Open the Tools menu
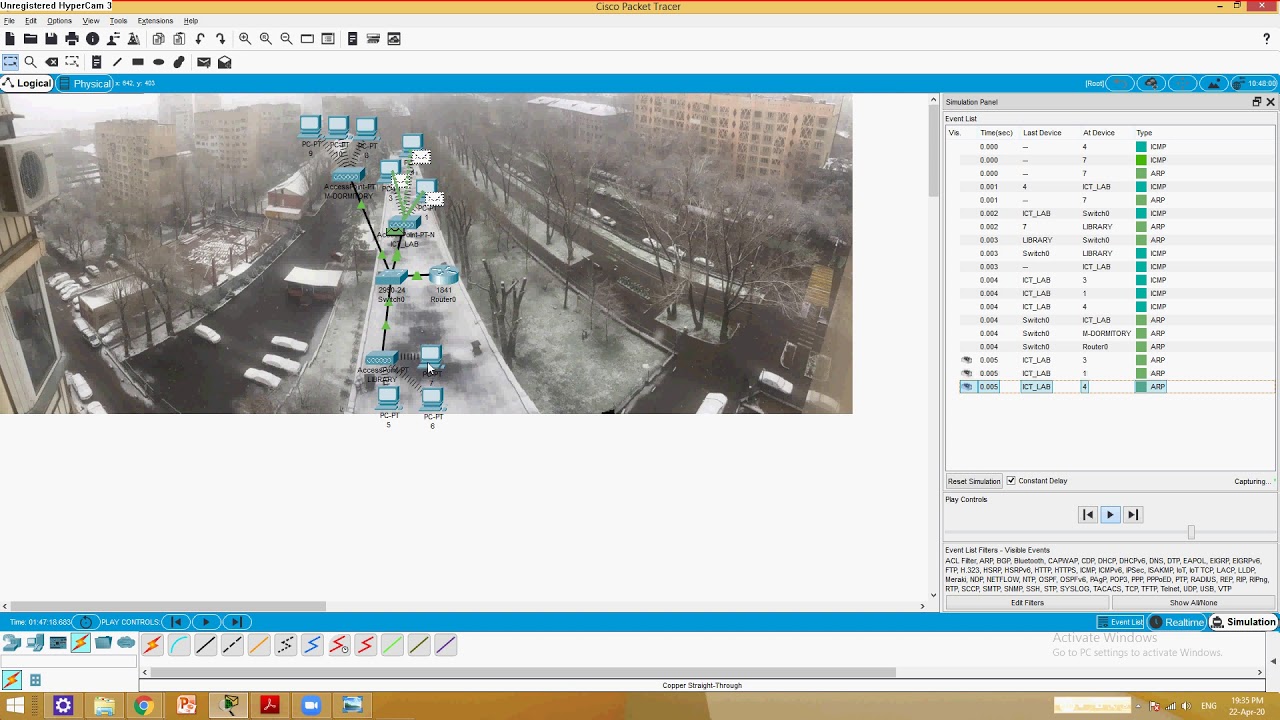1280x720 pixels. [118, 21]
